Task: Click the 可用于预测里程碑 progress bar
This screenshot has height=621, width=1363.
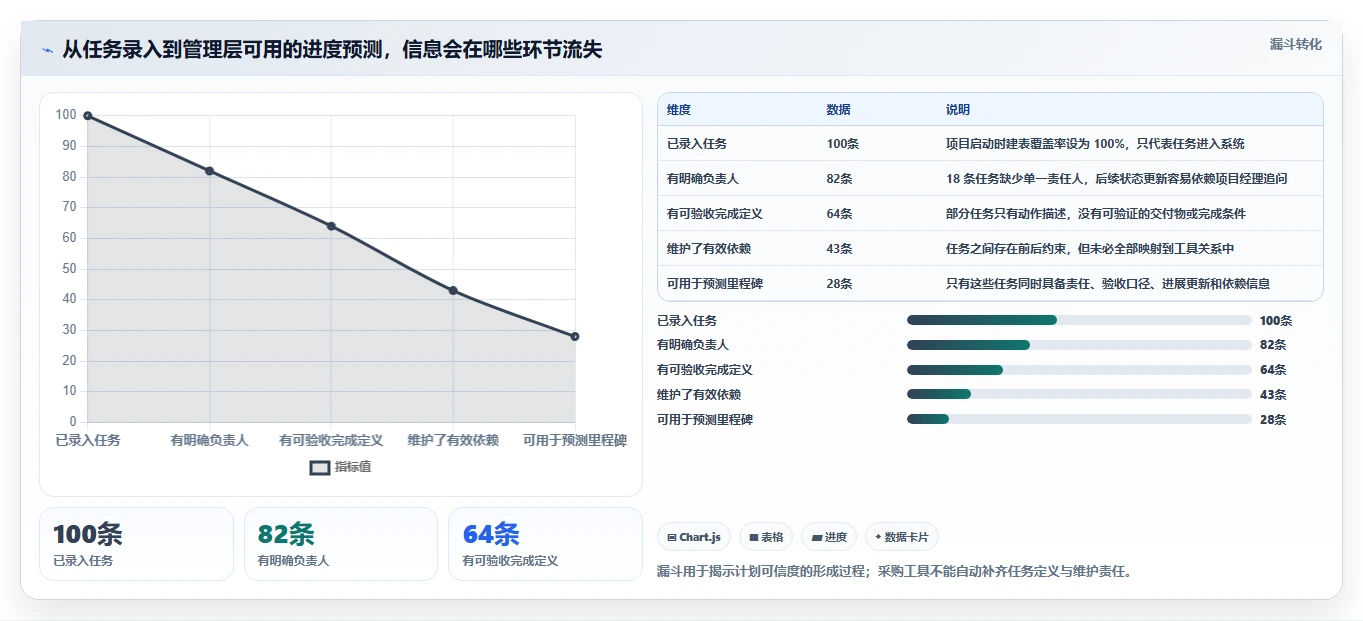Action: tap(1079, 419)
